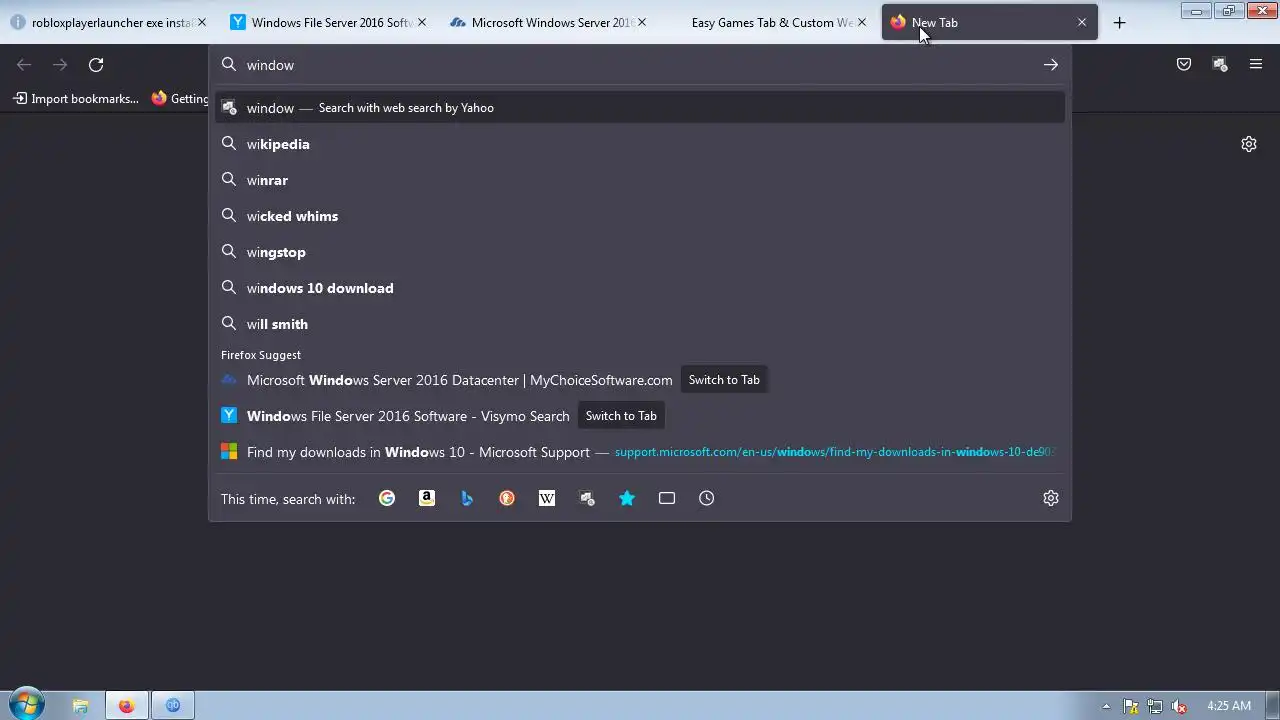Reload the current page
1280x720 pixels.
coord(96,65)
